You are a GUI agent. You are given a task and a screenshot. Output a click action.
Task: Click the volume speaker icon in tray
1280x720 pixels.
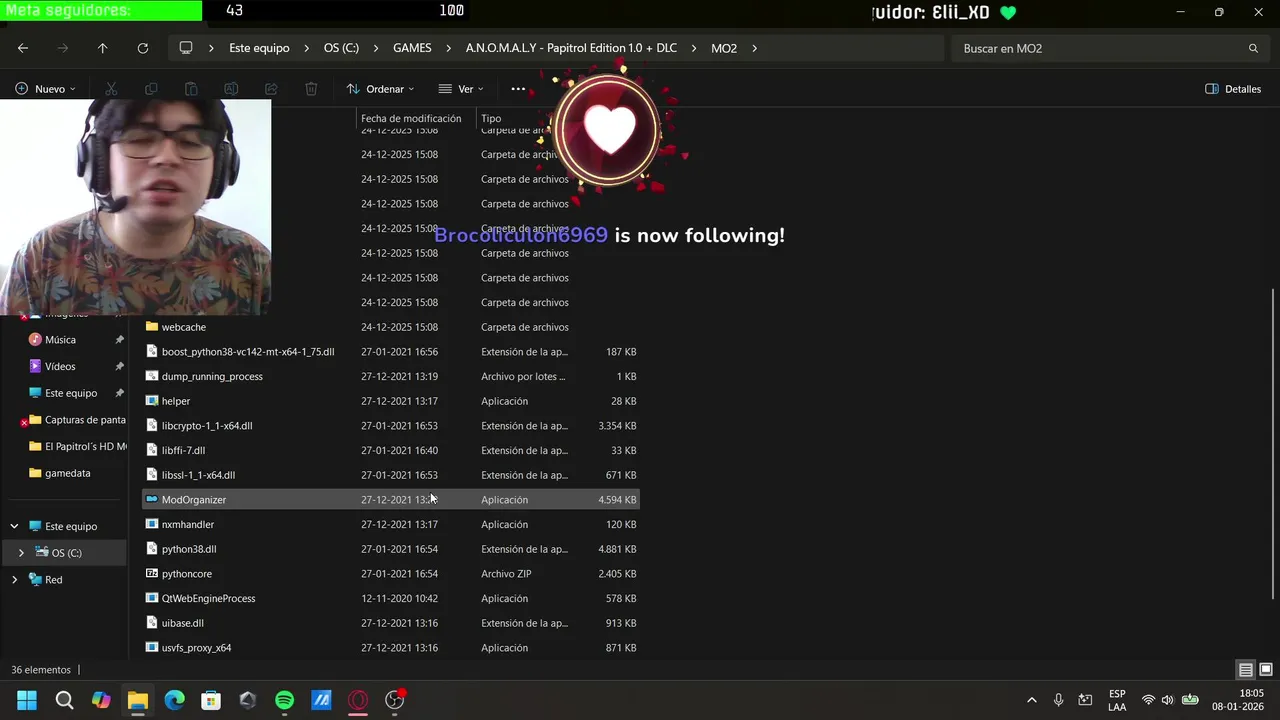coord(1167,700)
